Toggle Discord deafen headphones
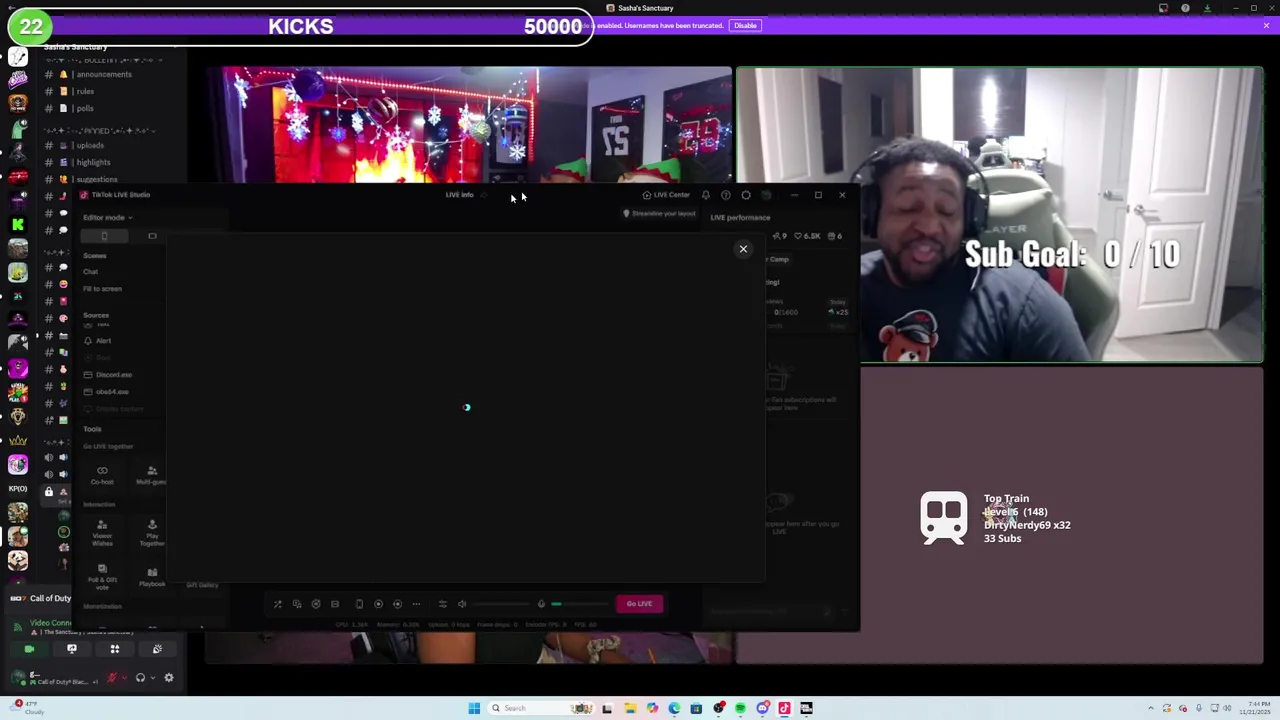This screenshot has height=720, width=1280. click(x=140, y=678)
